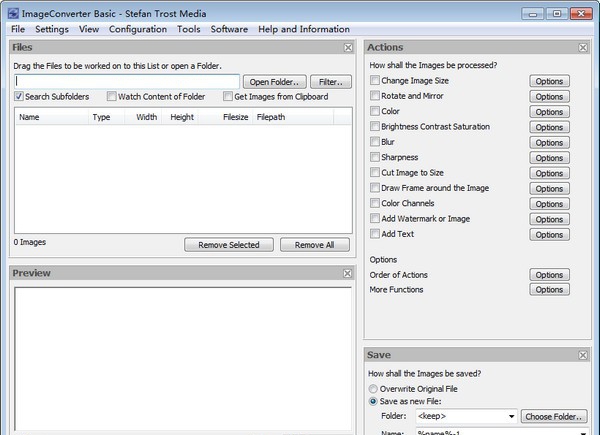Close the Save panel using its X icon
This screenshot has width=600, height=435.
coord(582,354)
